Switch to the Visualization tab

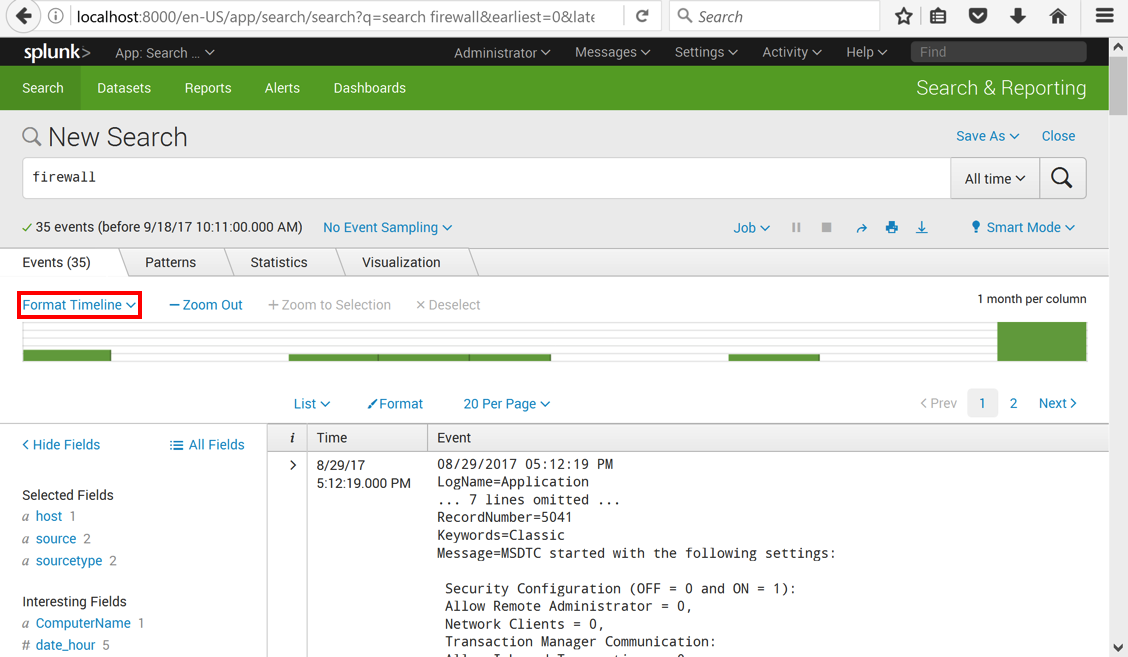tap(401, 263)
